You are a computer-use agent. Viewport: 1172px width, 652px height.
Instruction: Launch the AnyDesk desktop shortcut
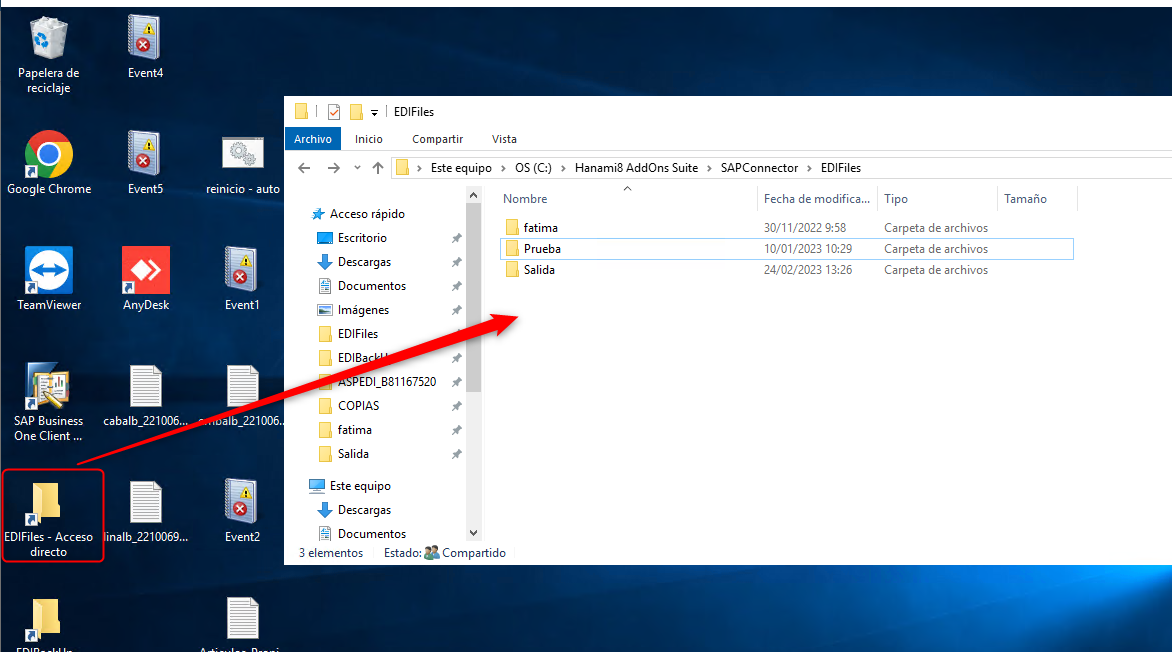pos(146,279)
